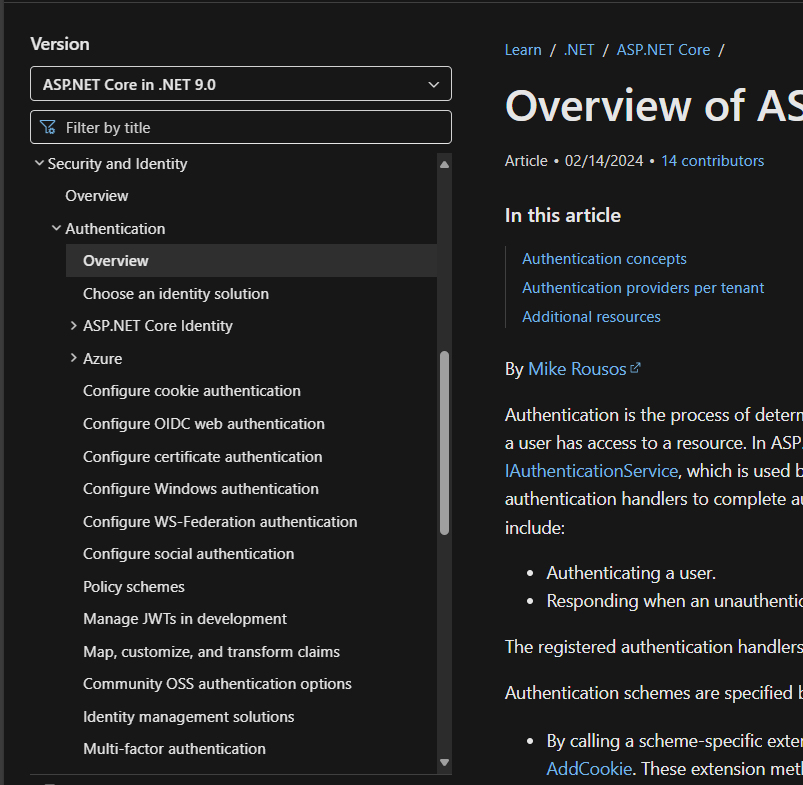Image resolution: width=803 pixels, height=785 pixels.
Task: Click the Filter by title input
Action: [x=250, y=128]
